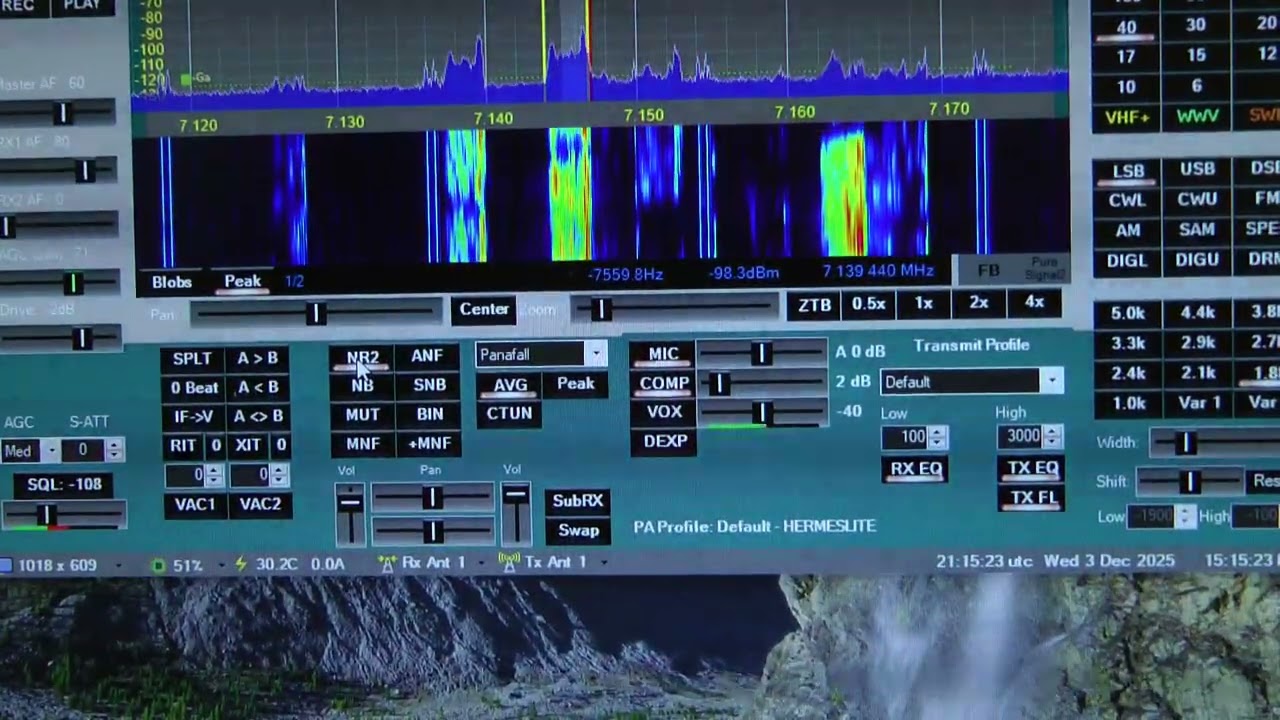Switch to DIGL mode
This screenshot has height=720, width=1280.
coord(1127,262)
